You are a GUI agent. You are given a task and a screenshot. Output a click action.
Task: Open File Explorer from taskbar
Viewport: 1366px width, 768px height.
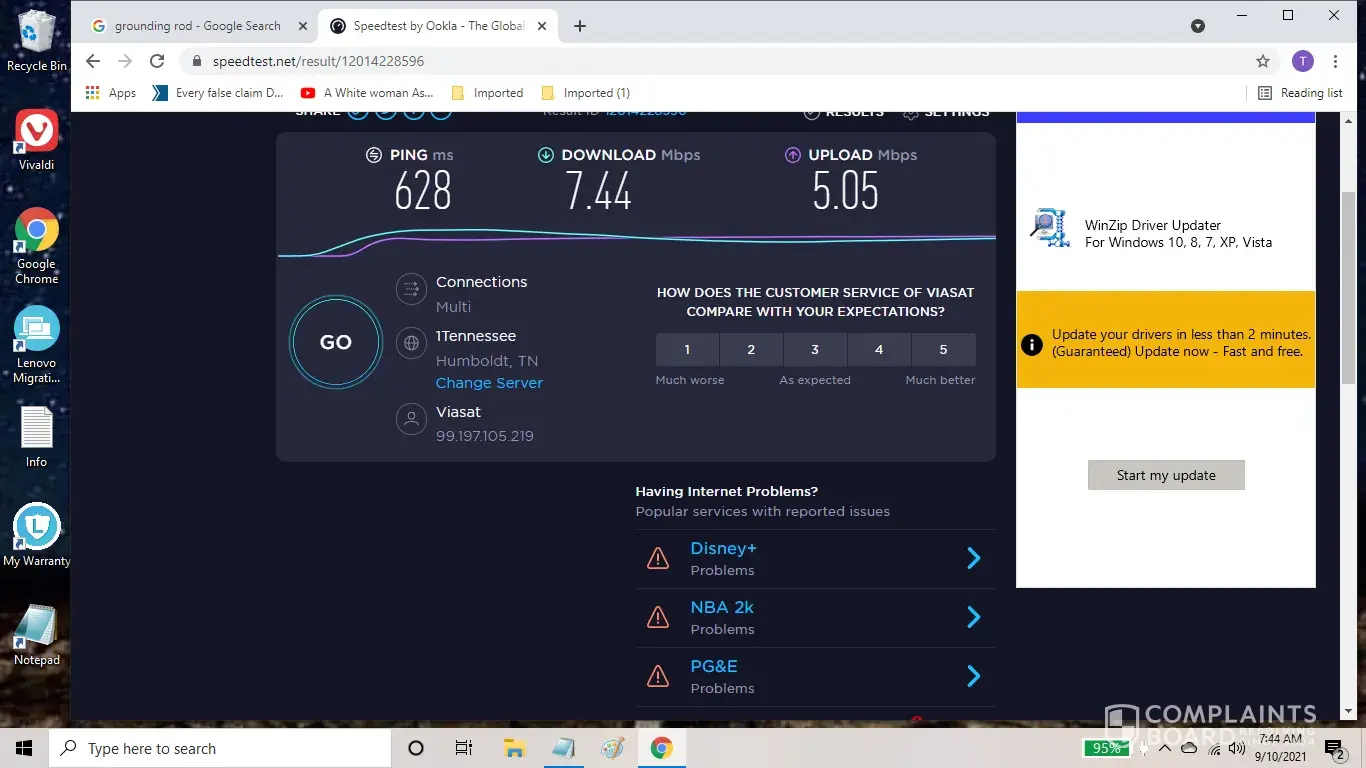[x=514, y=748]
